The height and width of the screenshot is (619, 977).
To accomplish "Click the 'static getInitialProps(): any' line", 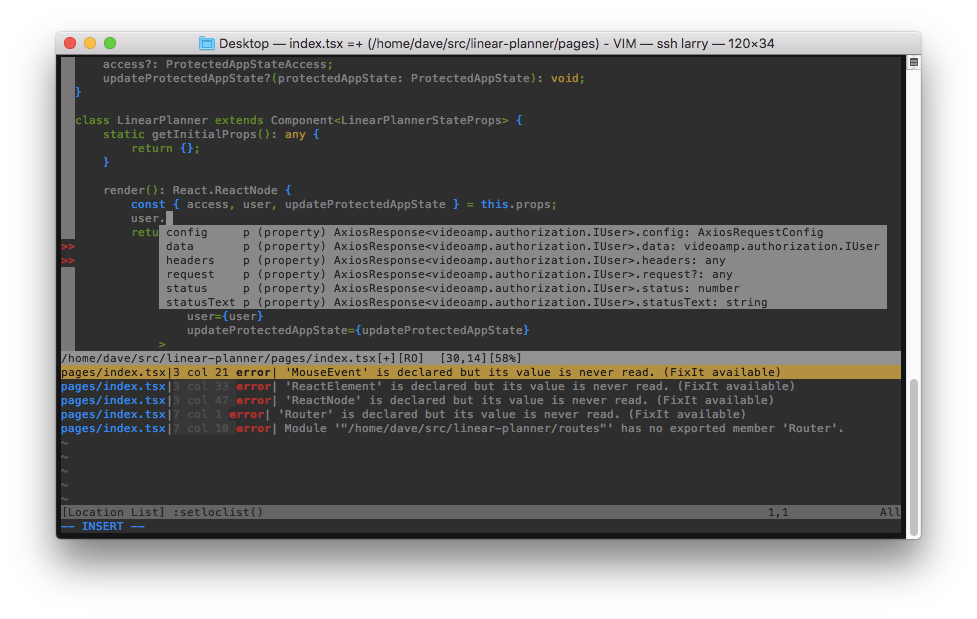I will (211, 135).
